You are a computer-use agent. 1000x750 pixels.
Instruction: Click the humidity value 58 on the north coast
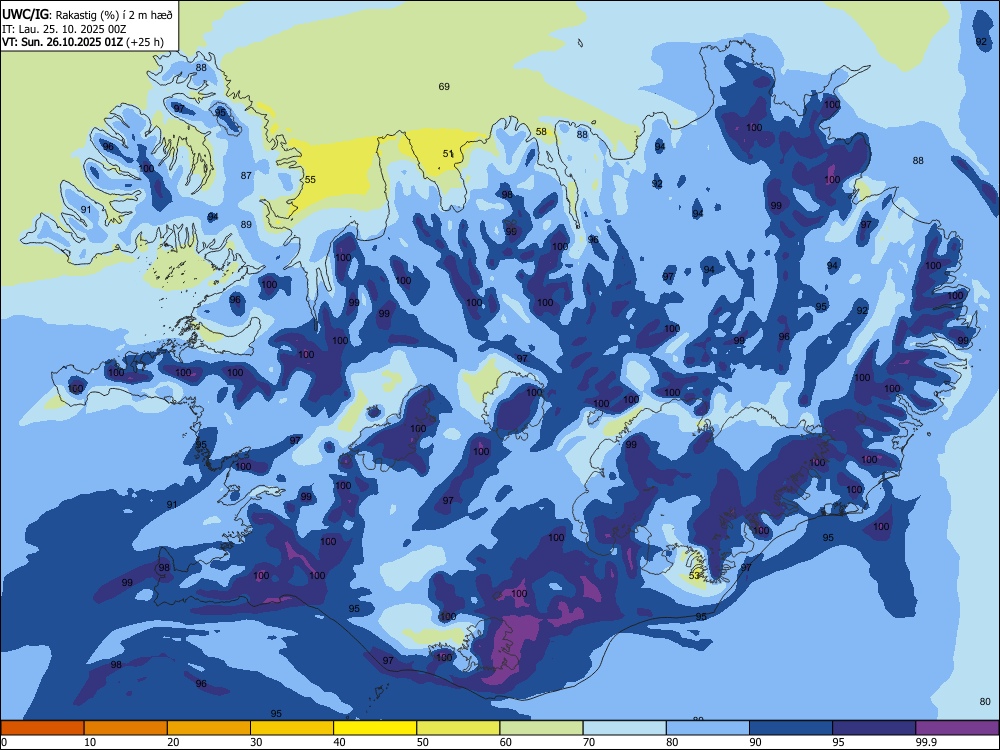click(x=541, y=131)
